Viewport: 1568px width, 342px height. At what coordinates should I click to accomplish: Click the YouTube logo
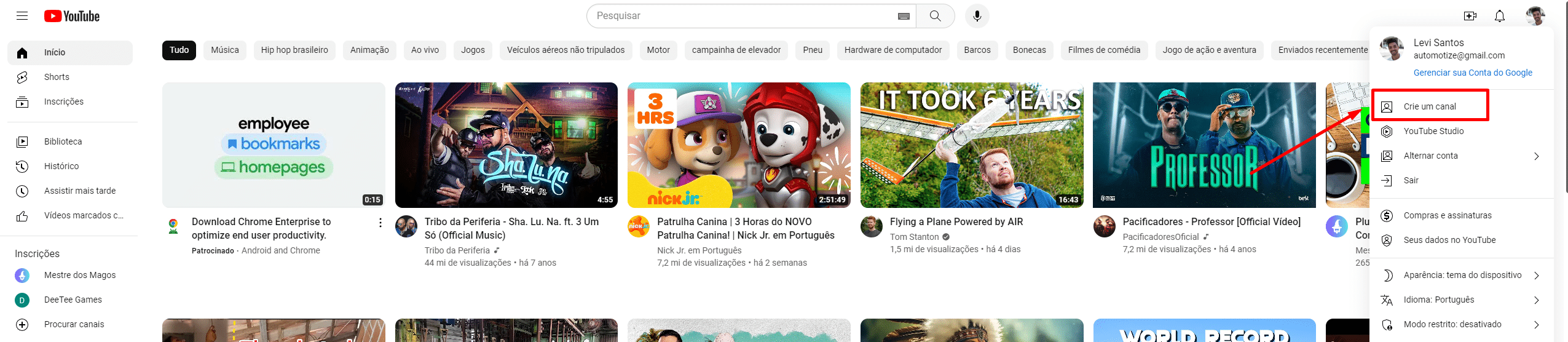pos(72,16)
